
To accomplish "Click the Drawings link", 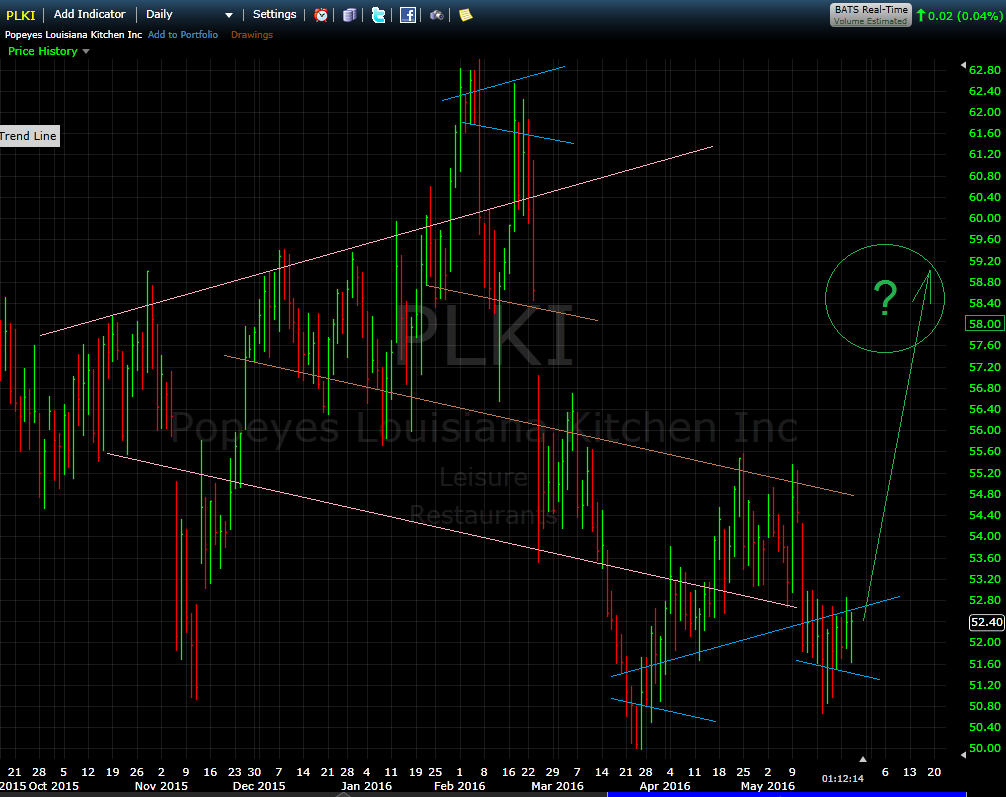I will [x=252, y=35].
